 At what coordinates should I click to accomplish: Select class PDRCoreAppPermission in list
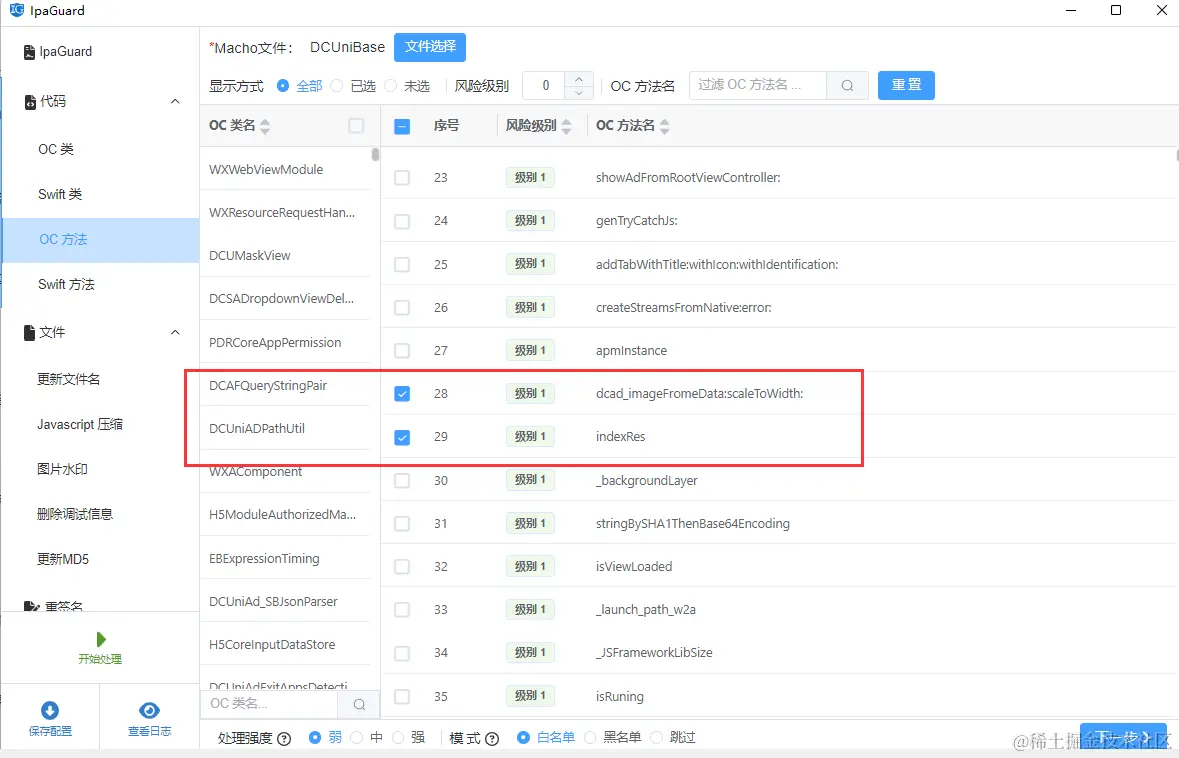click(x=275, y=343)
